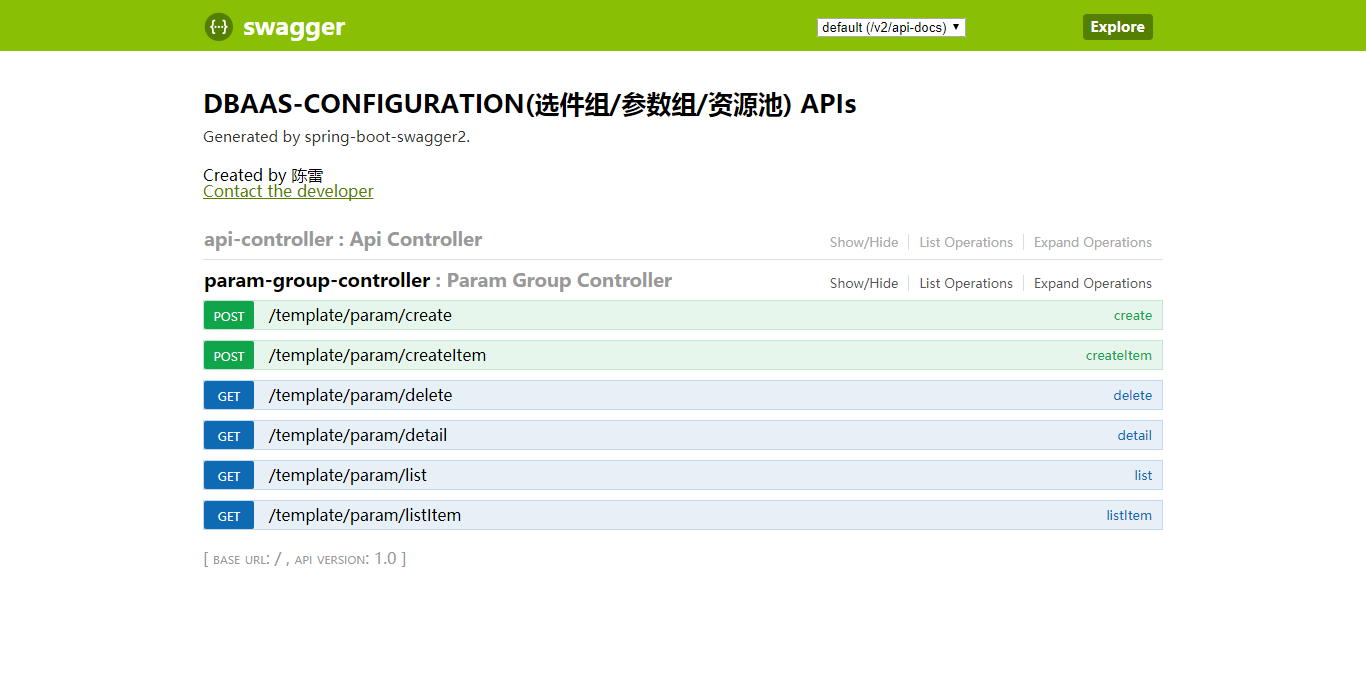The width and height of the screenshot is (1366, 675).
Task: Click GET badge for /template/param/detail
Action: coord(229,436)
